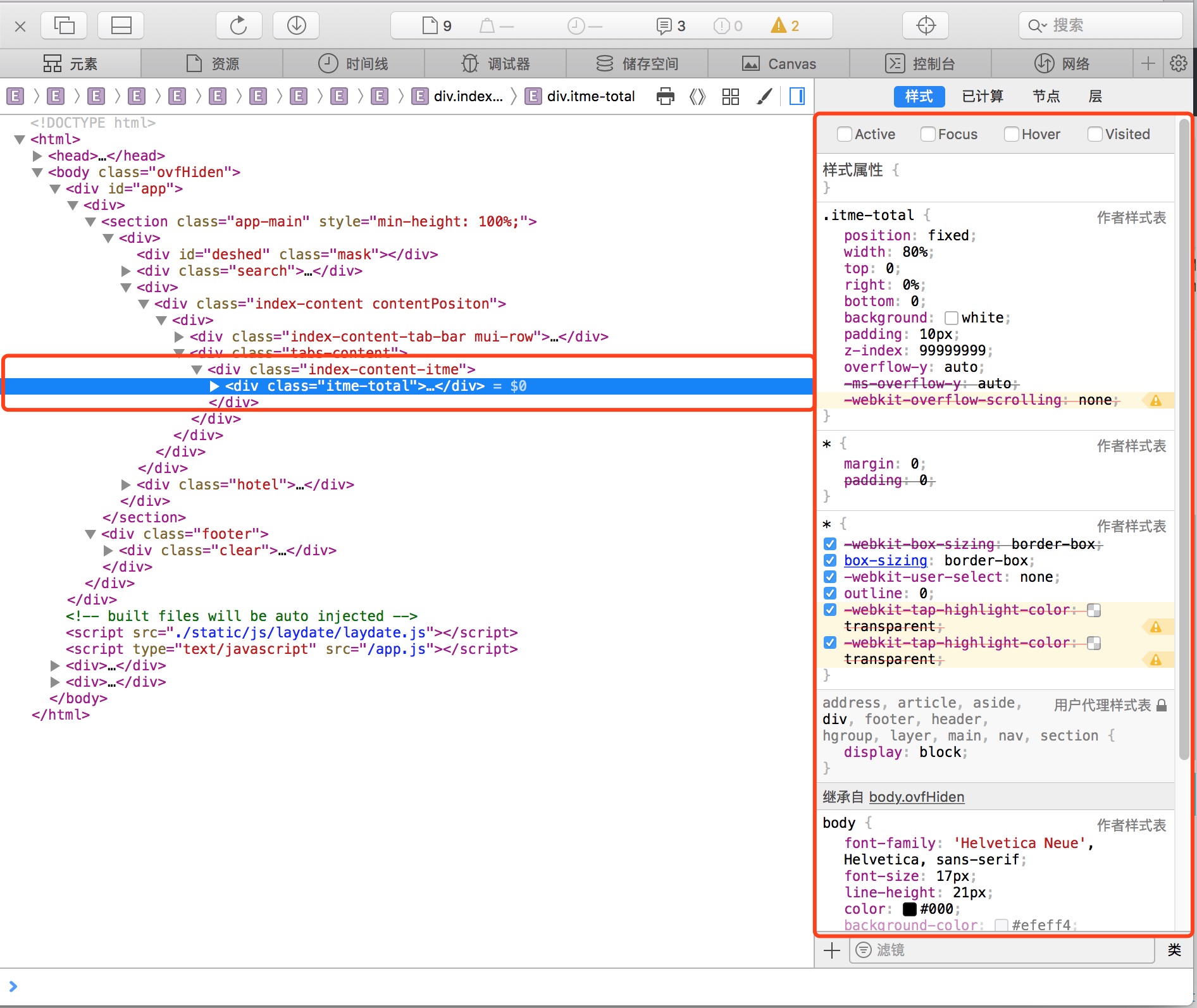Uncheck the outline property checkbox
1197x1008 pixels.
point(830,594)
